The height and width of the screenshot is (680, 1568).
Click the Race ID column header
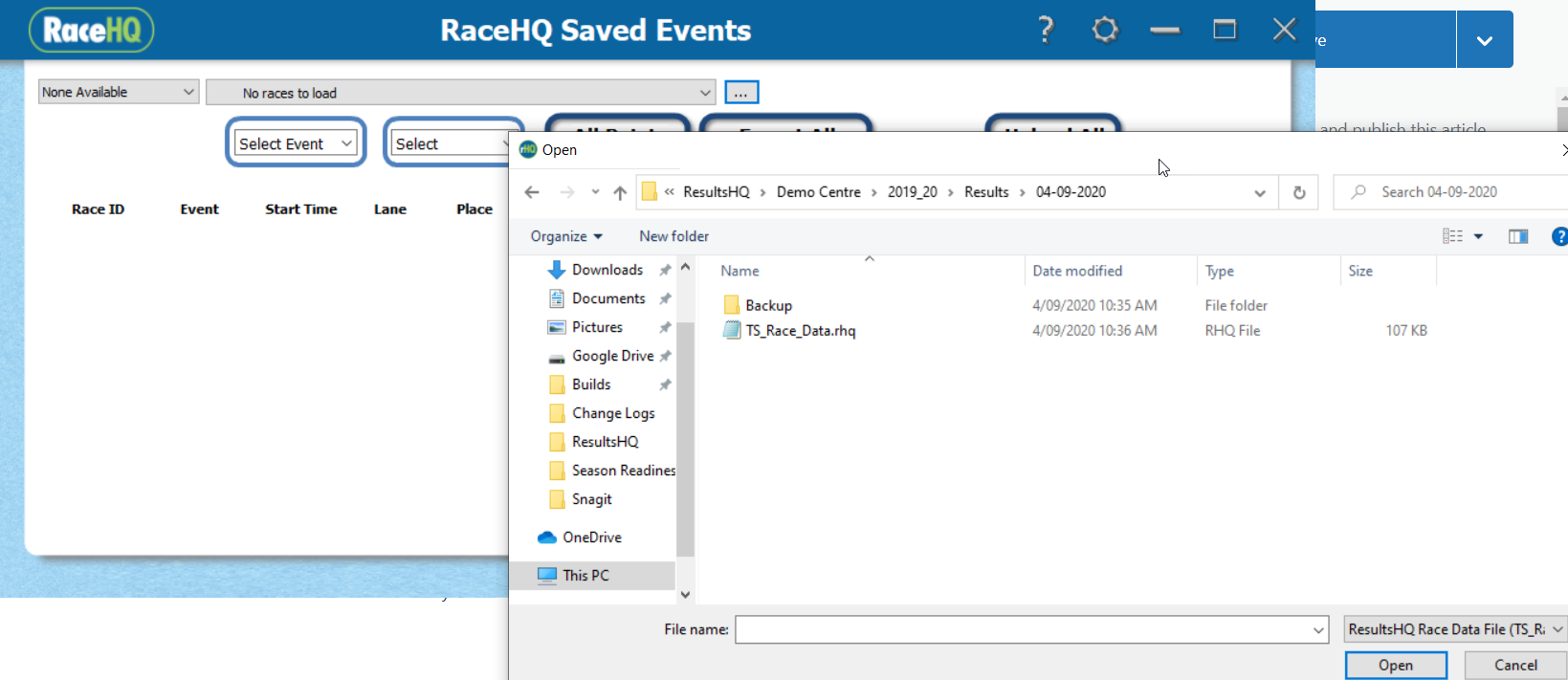tap(98, 209)
